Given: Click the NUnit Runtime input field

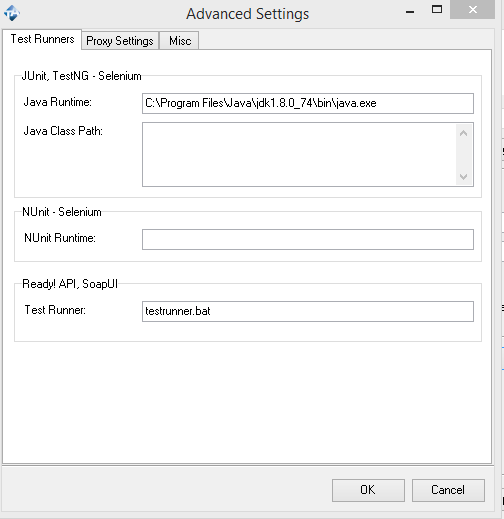Looking at the screenshot, I should (308, 239).
